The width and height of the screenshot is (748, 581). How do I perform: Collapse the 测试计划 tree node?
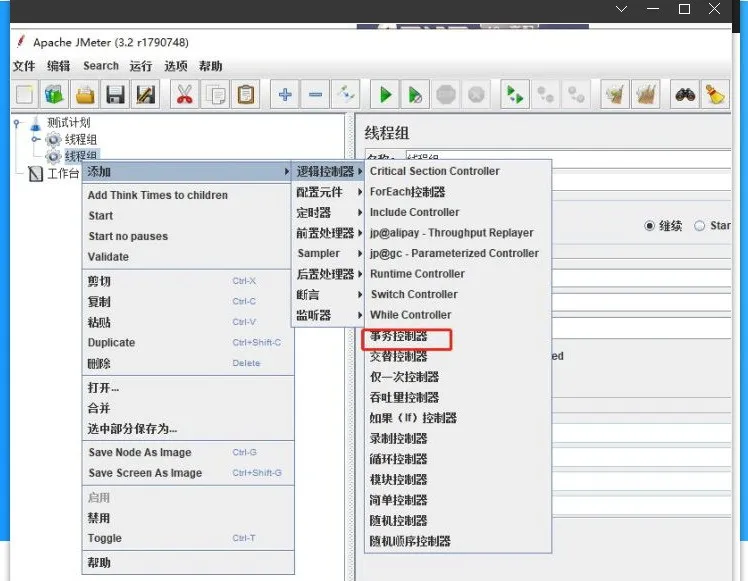click(17, 123)
